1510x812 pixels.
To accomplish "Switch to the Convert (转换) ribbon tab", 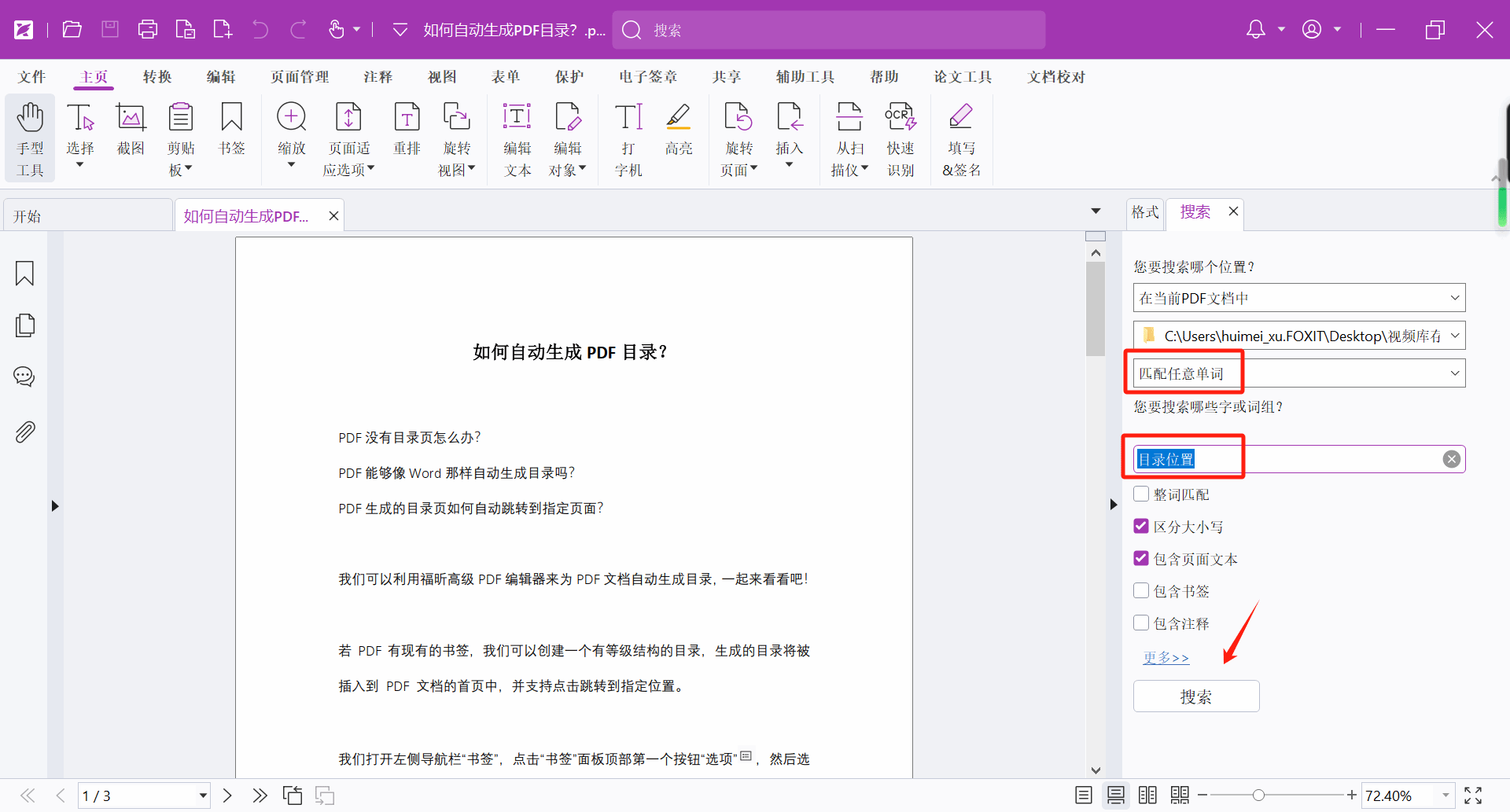I will (x=157, y=77).
